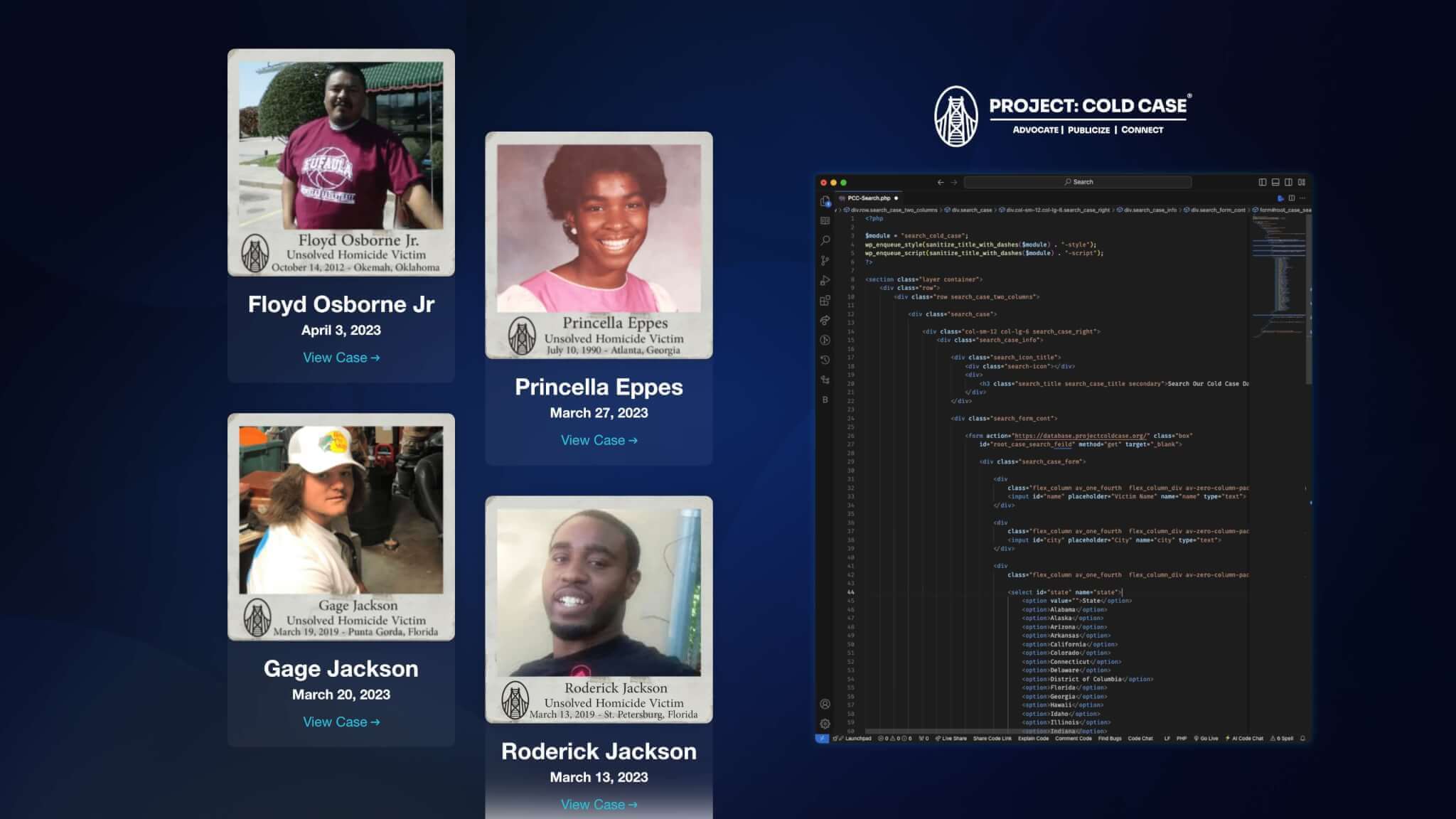Image resolution: width=1456 pixels, height=819 pixels.
Task: Toggle the bottom panel layout button
Action: pyautogui.click(x=1275, y=182)
